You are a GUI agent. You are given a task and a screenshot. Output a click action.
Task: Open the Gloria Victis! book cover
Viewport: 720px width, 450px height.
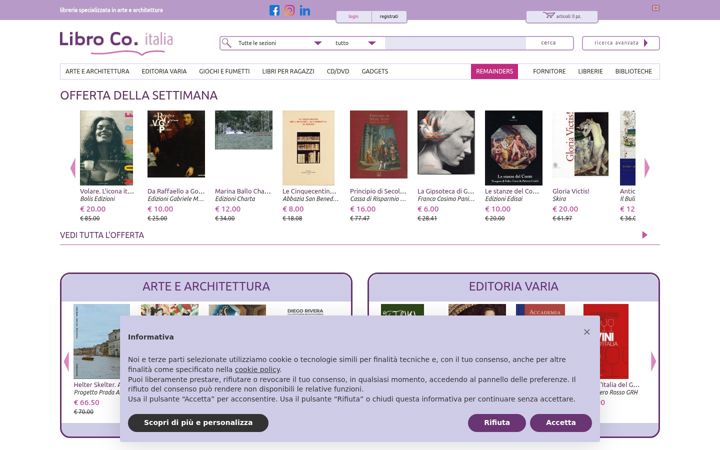[580, 144]
